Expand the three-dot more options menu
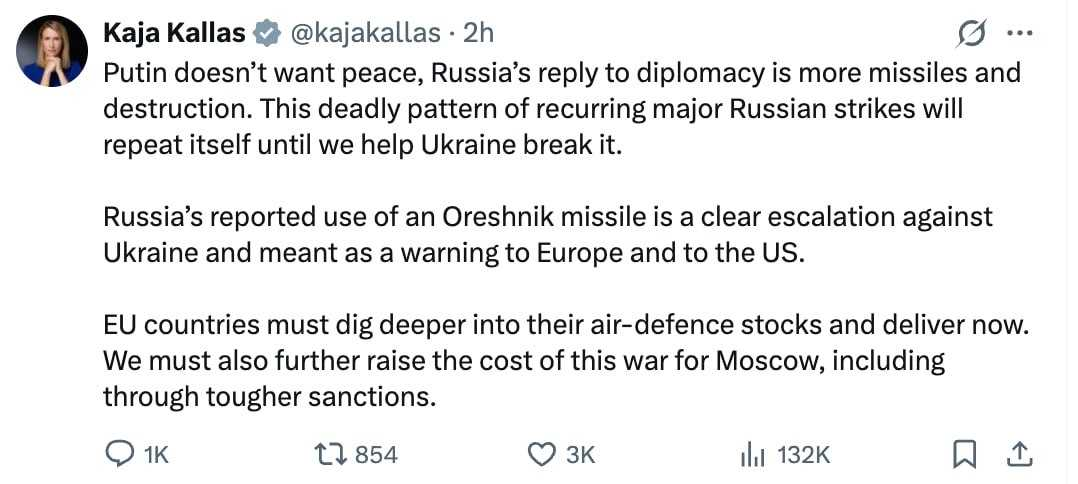 1019,33
